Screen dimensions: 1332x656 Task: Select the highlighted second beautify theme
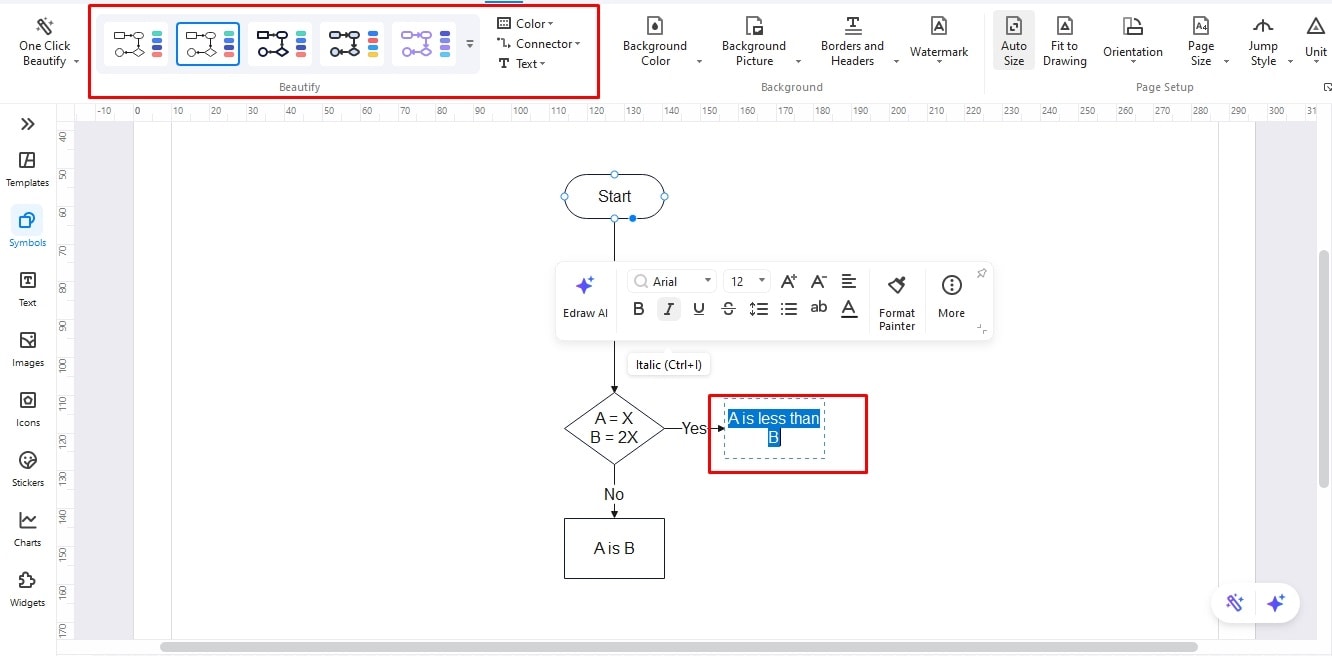tap(208, 44)
